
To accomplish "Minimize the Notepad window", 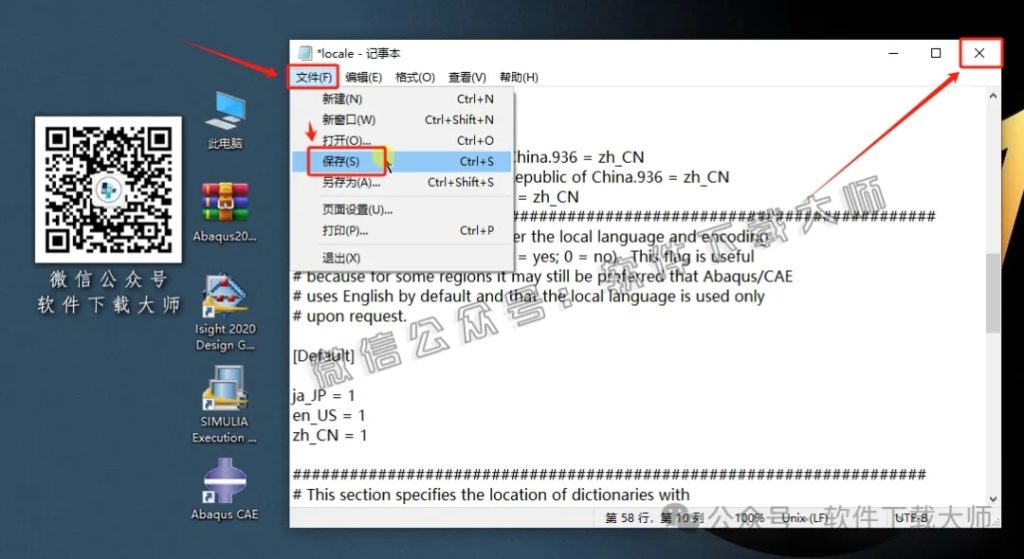I will pos(892,54).
